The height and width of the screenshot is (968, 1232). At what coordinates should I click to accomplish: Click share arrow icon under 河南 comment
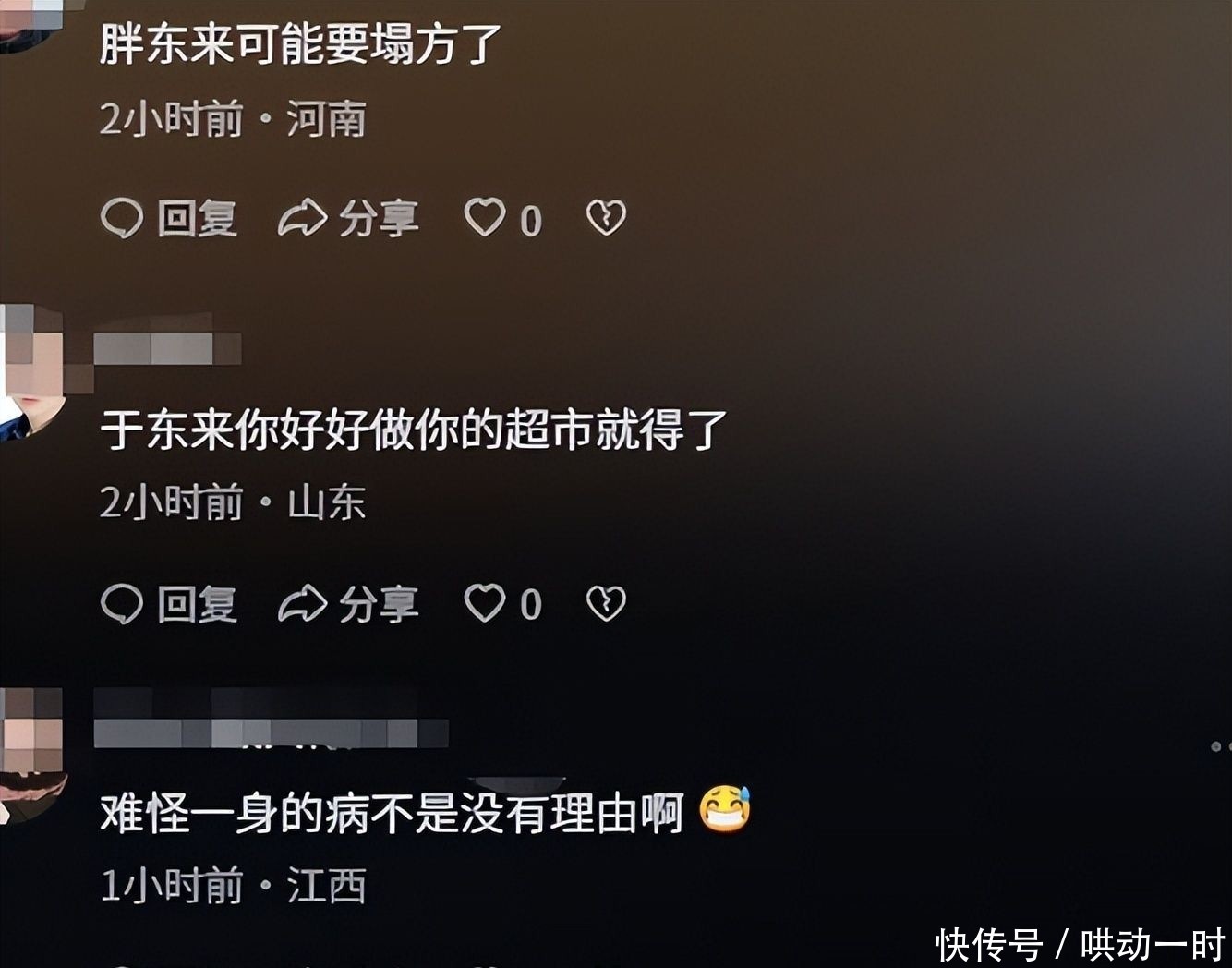[x=303, y=219]
